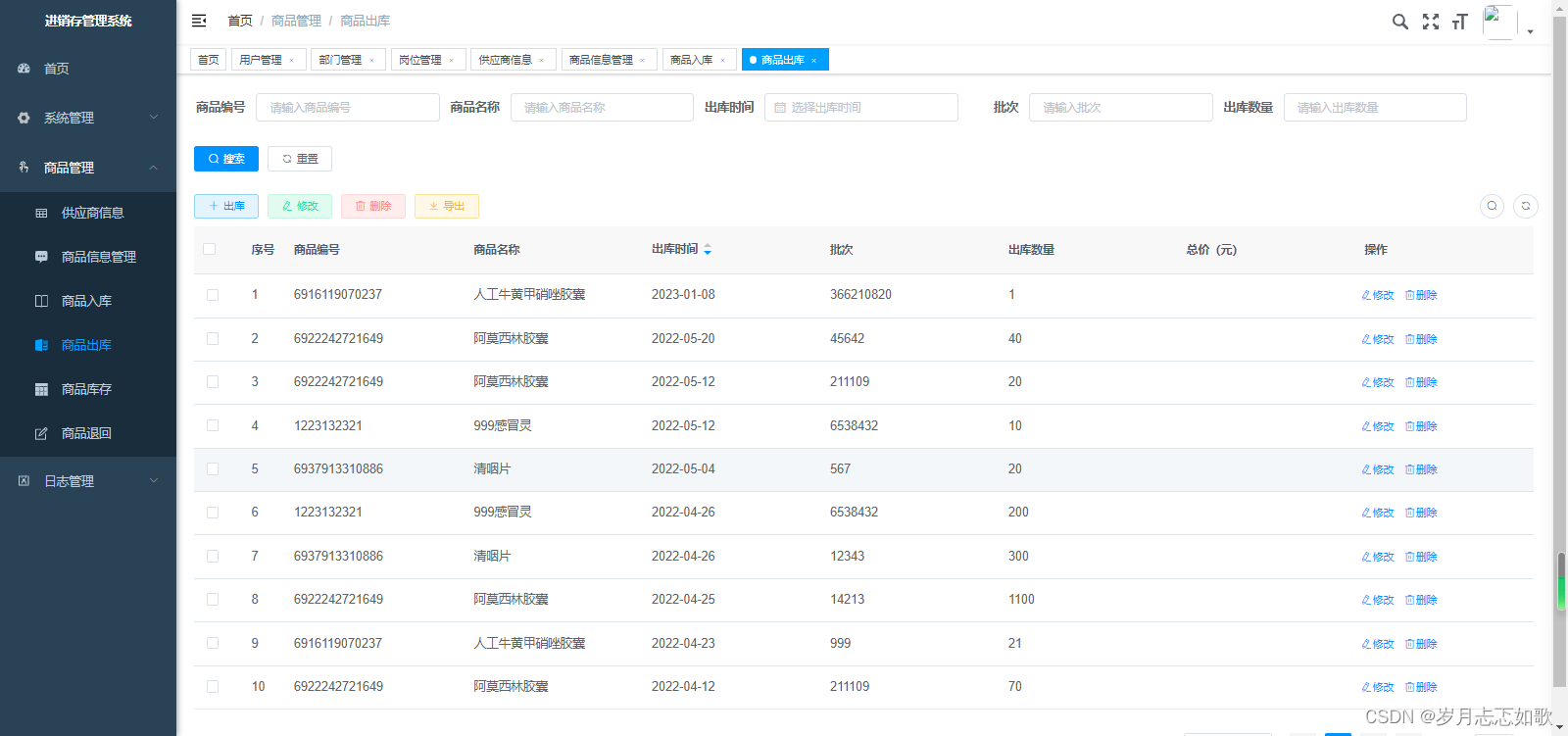This screenshot has width=1568, height=736.
Task: Click the gear icon beside 系统管理
Action: point(24,118)
